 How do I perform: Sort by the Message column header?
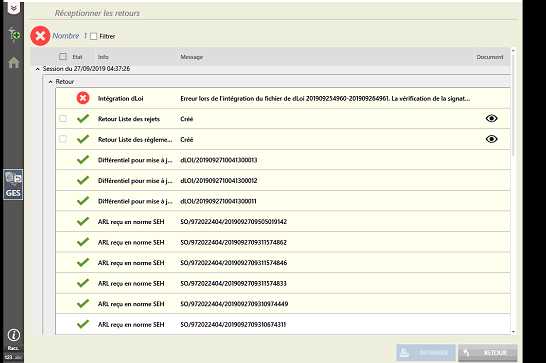click(192, 57)
